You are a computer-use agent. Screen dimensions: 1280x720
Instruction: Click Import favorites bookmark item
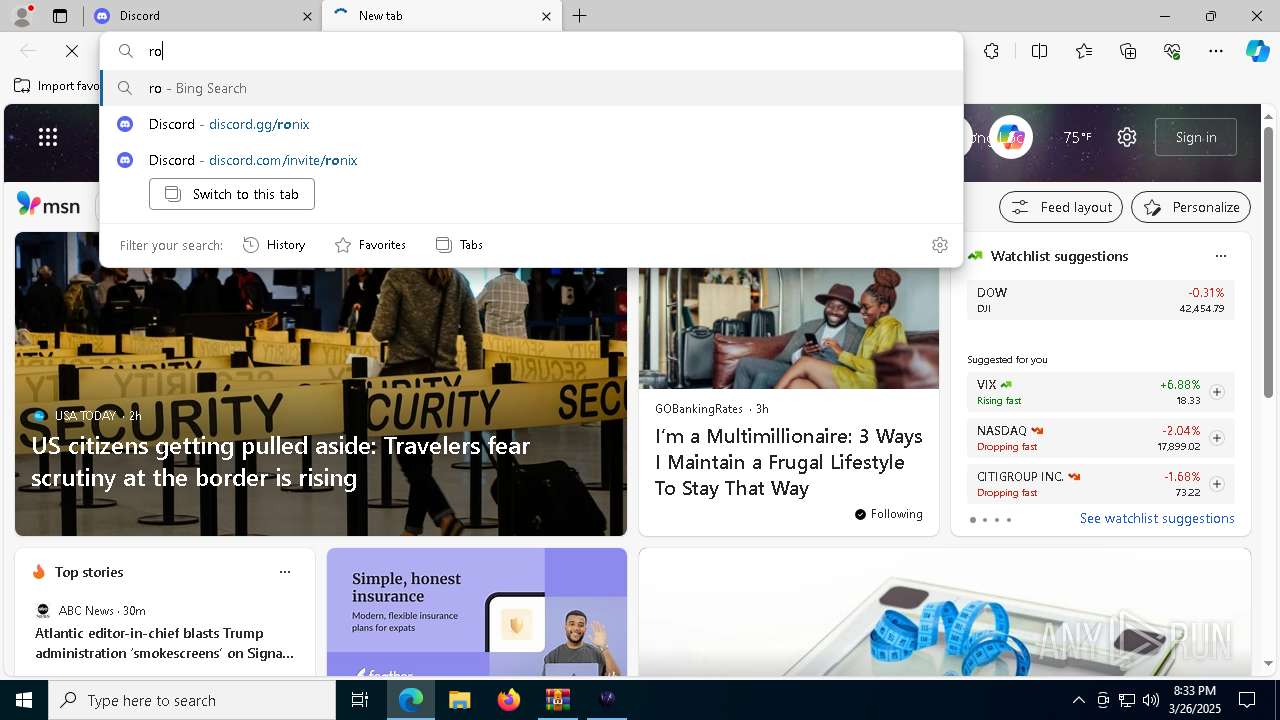(x=57, y=86)
